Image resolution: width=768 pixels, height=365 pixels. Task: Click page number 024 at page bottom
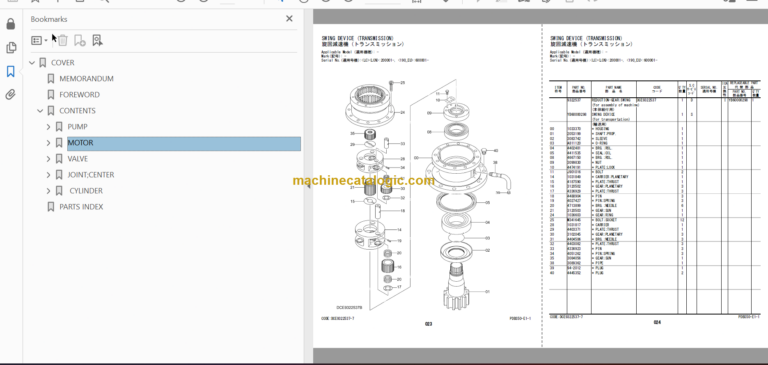tap(657, 322)
